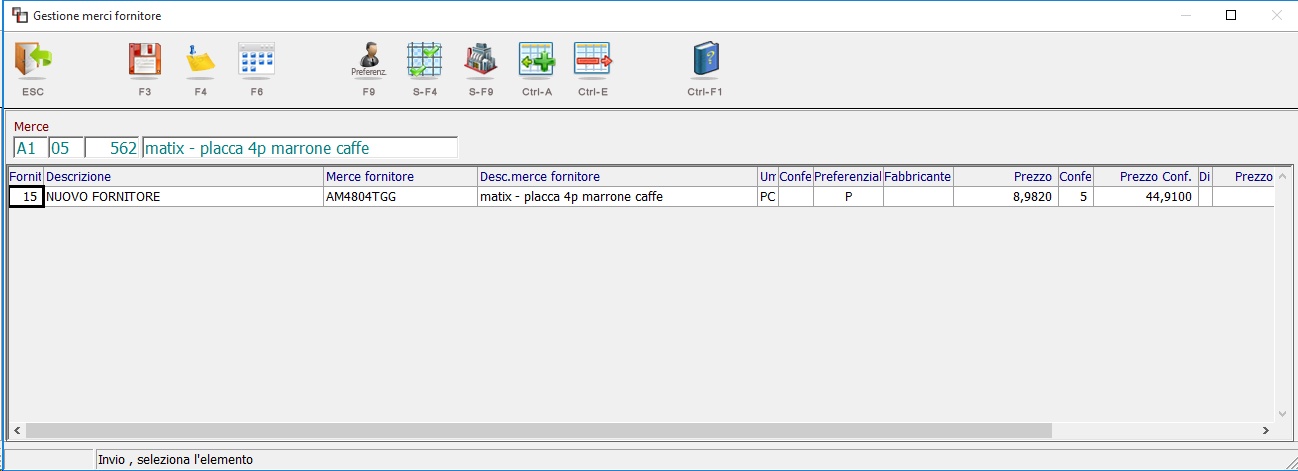Image resolution: width=1298 pixels, height=471 pixels.
Task: Click the Fornit column header
Action: 26,177
